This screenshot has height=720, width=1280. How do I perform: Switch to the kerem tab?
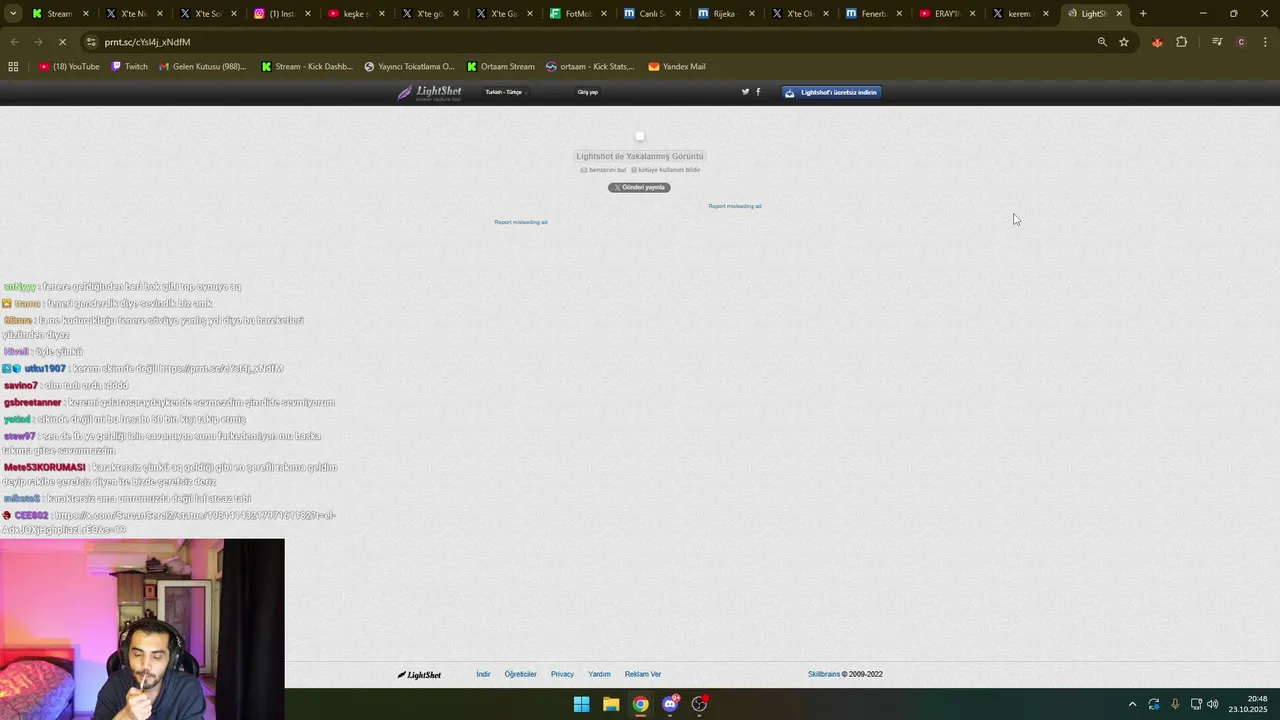click(1022, 14)
